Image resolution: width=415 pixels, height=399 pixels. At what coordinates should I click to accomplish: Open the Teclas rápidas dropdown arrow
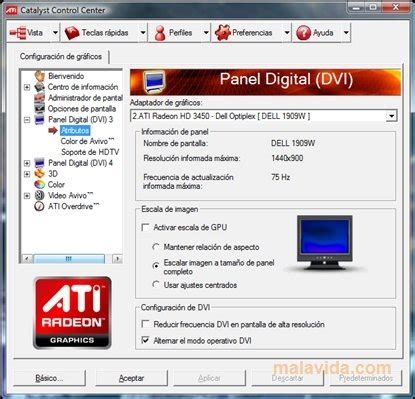tap(143, 33)
